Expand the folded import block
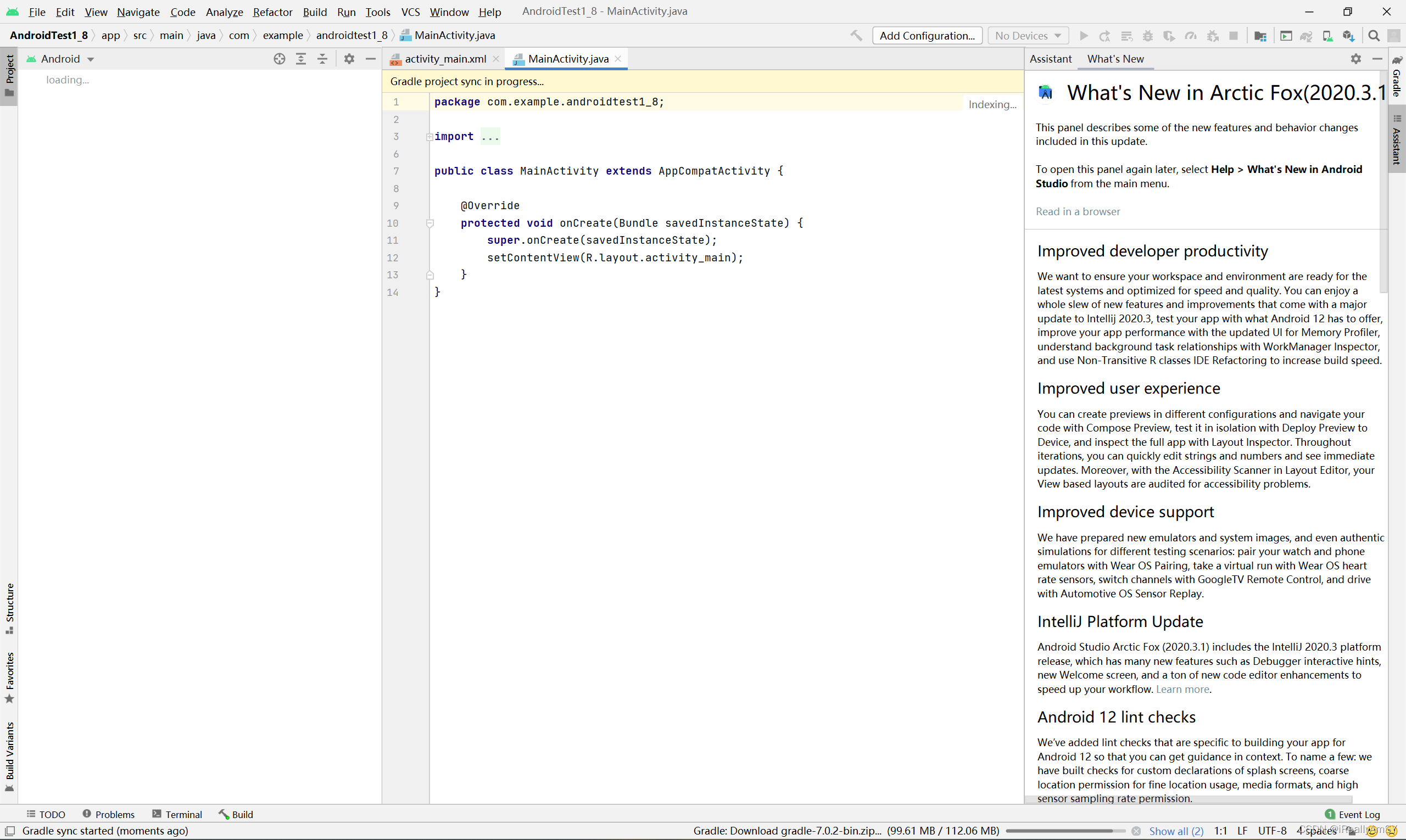The width and height of the screenshot is (1406, 840). pos(430,137)
